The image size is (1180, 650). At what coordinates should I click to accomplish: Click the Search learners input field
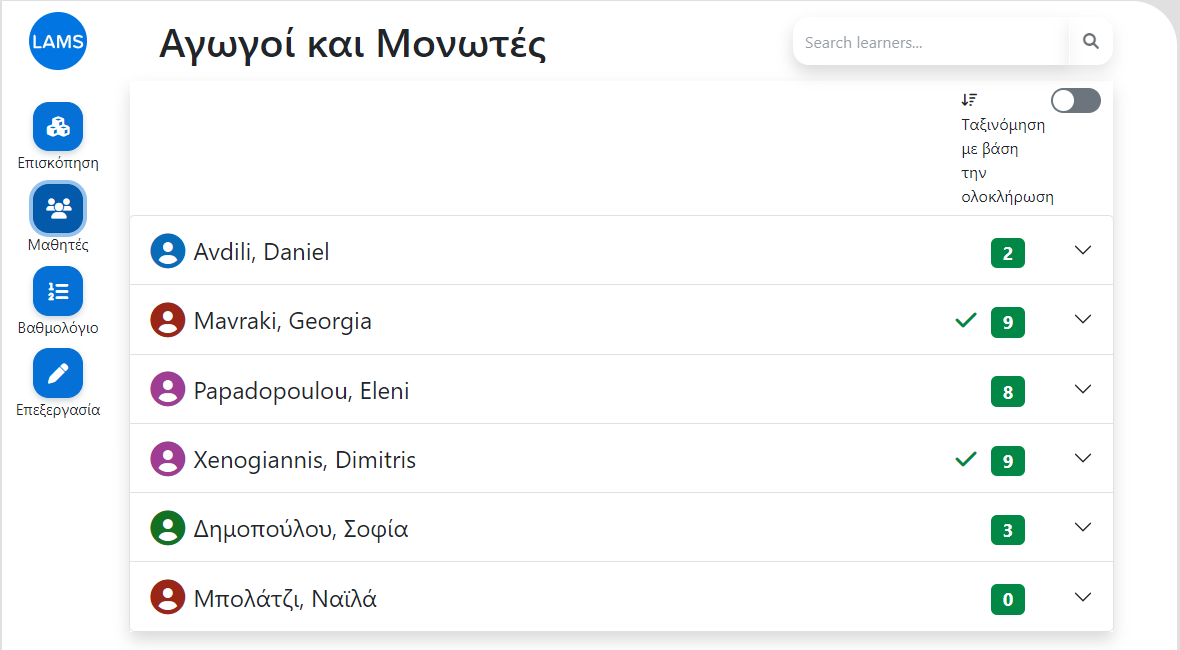931,42
